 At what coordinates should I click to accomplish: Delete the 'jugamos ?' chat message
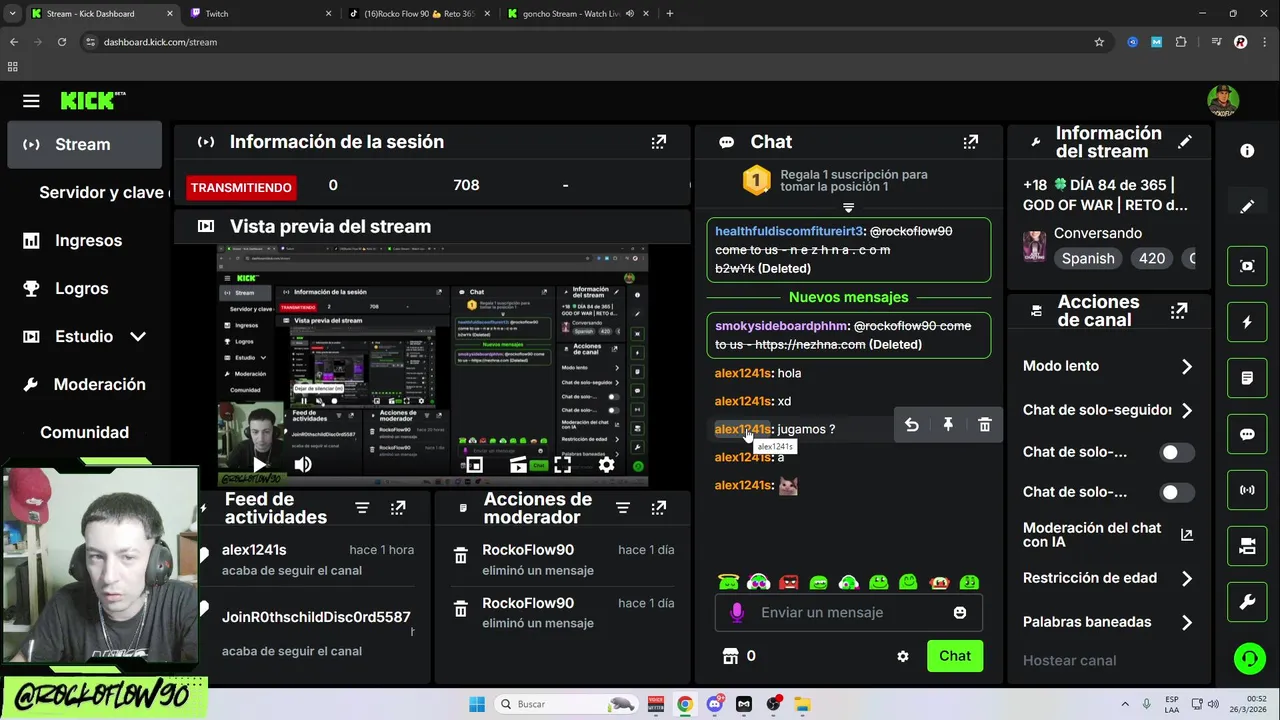click(x=984, y=425)
